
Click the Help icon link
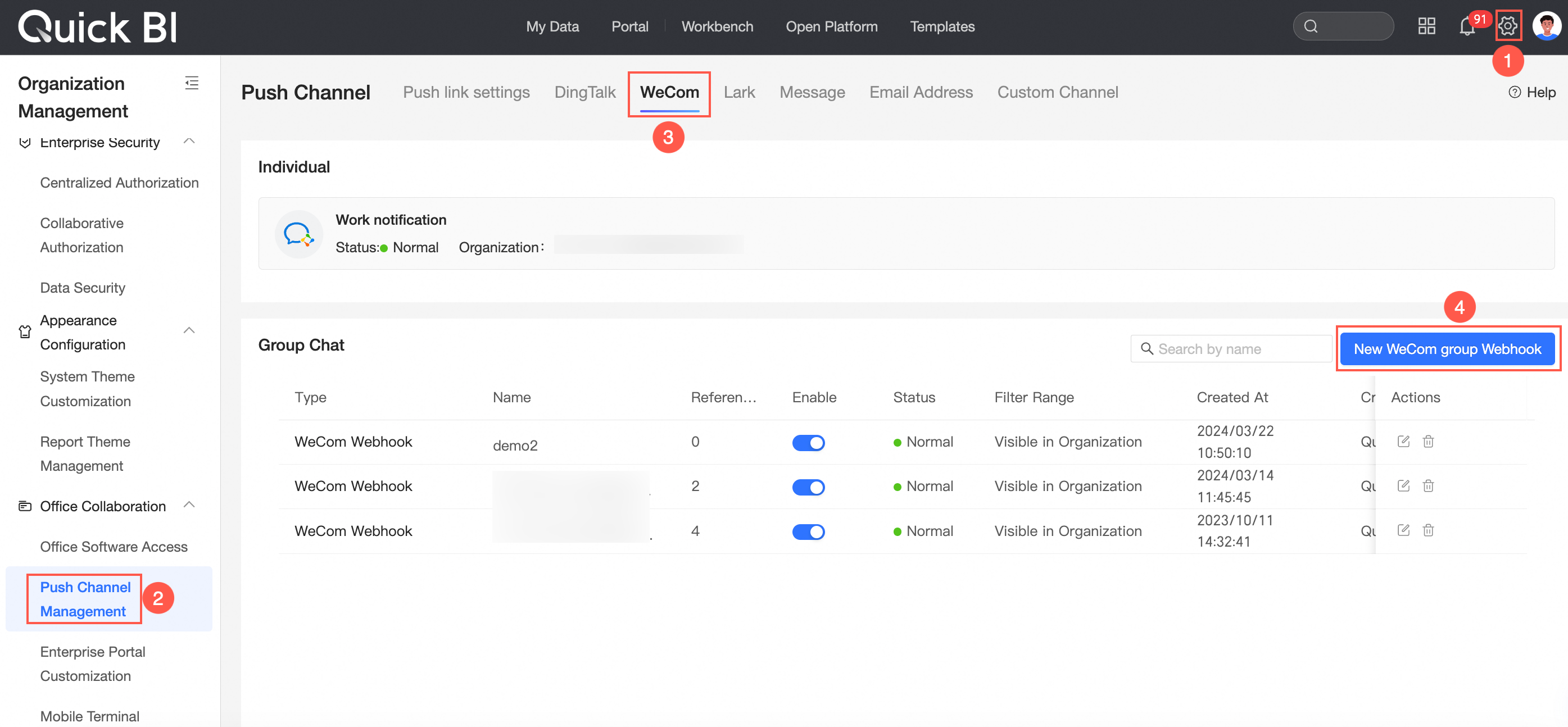click(x=1531, y=93)
